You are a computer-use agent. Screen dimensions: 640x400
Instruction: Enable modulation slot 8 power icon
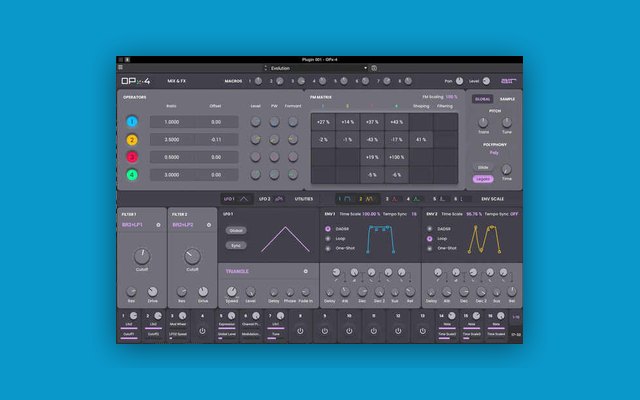tap(300, 331)
